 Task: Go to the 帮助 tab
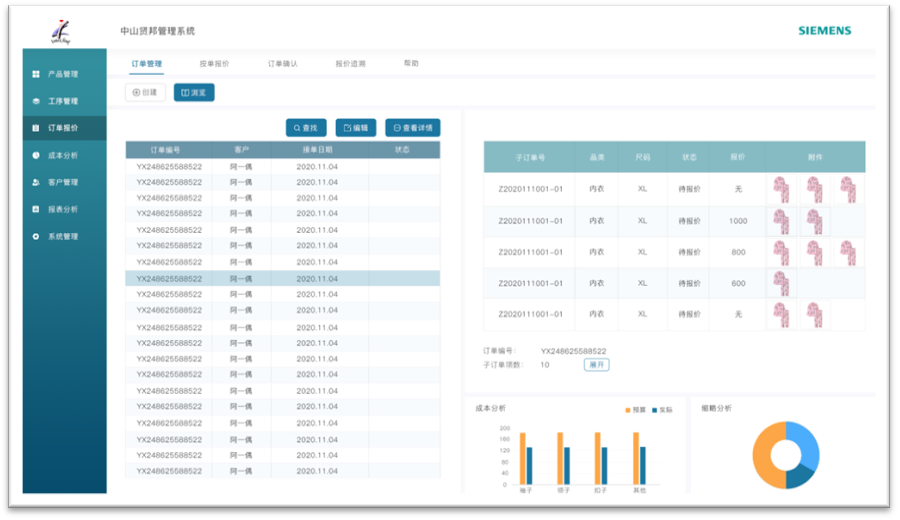[411, 63]
